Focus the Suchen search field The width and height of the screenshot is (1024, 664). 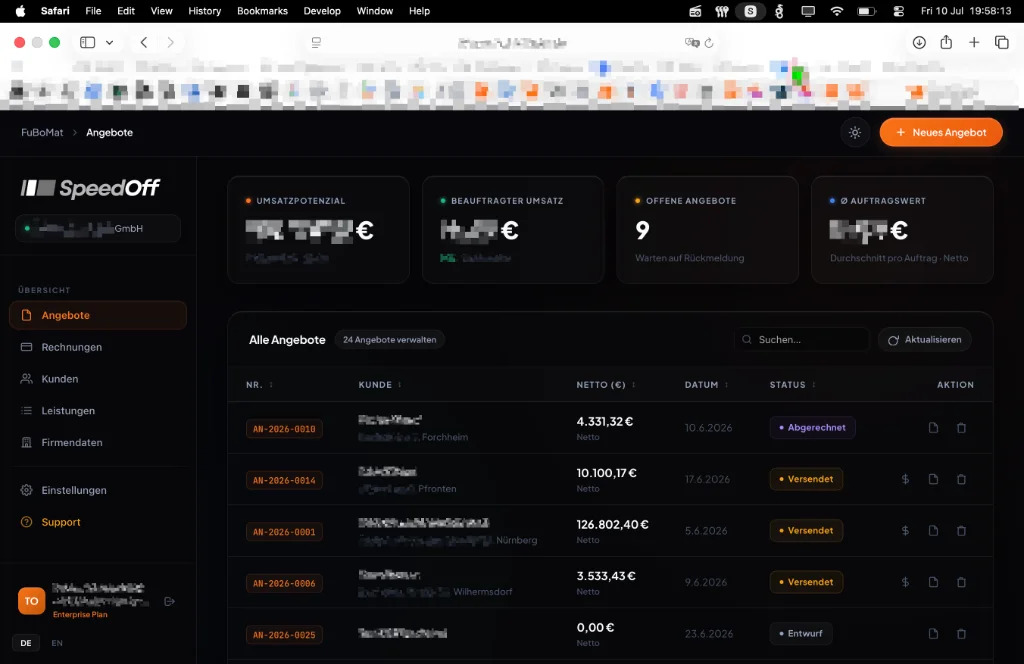click(802, 340)
